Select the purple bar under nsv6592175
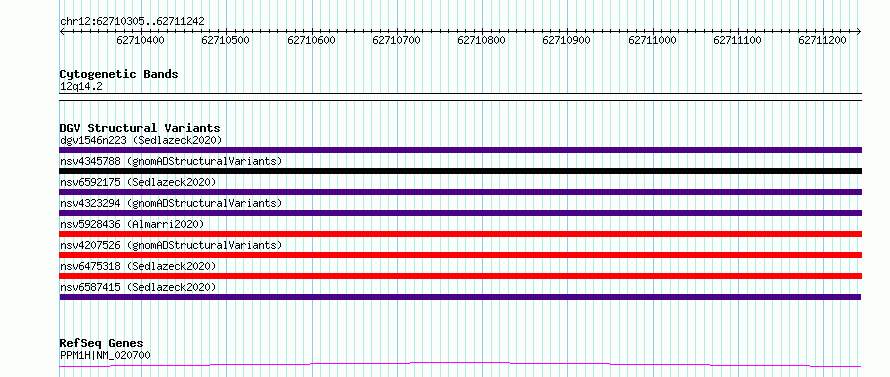 460,192
